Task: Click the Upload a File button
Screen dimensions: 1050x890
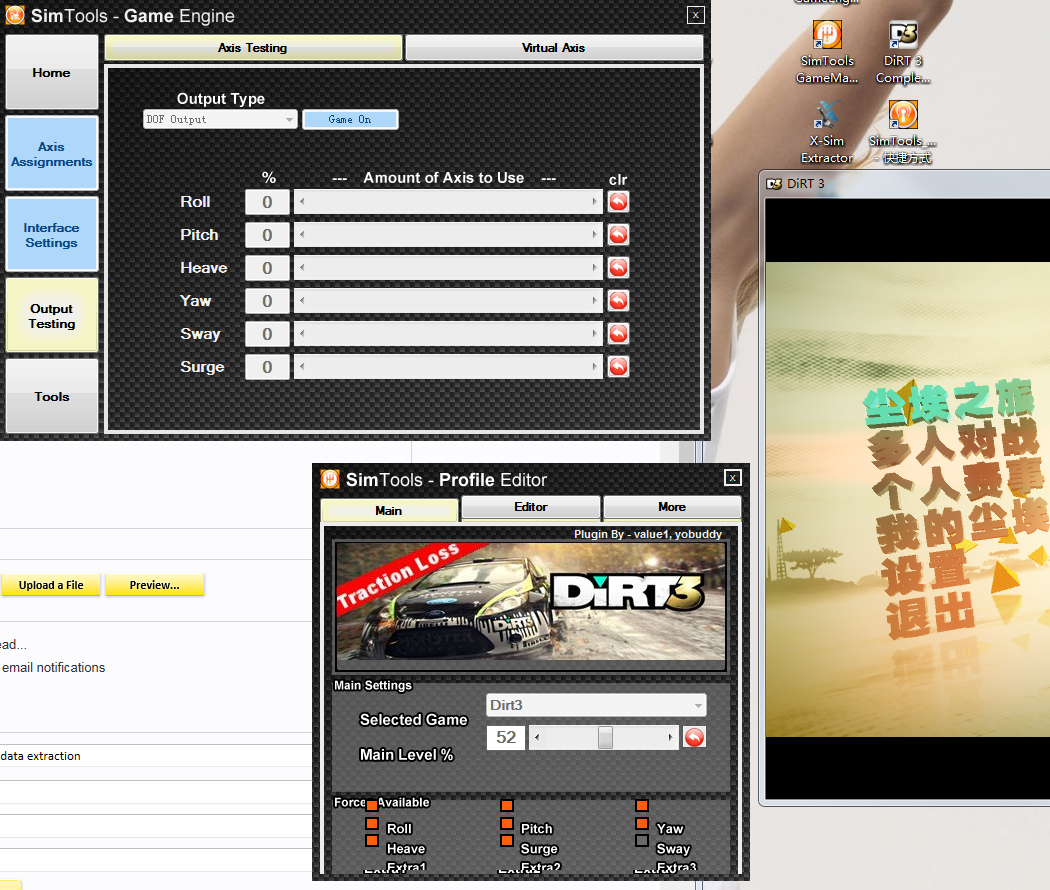Action: point(51,585)
